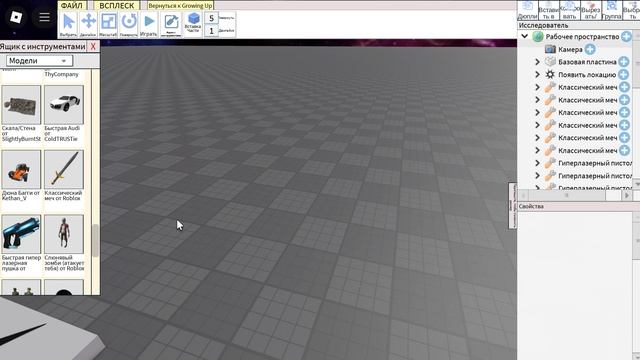640x360 pixels.
Task: Click the Камера camera icon
Action: click(x=550, y=49)
